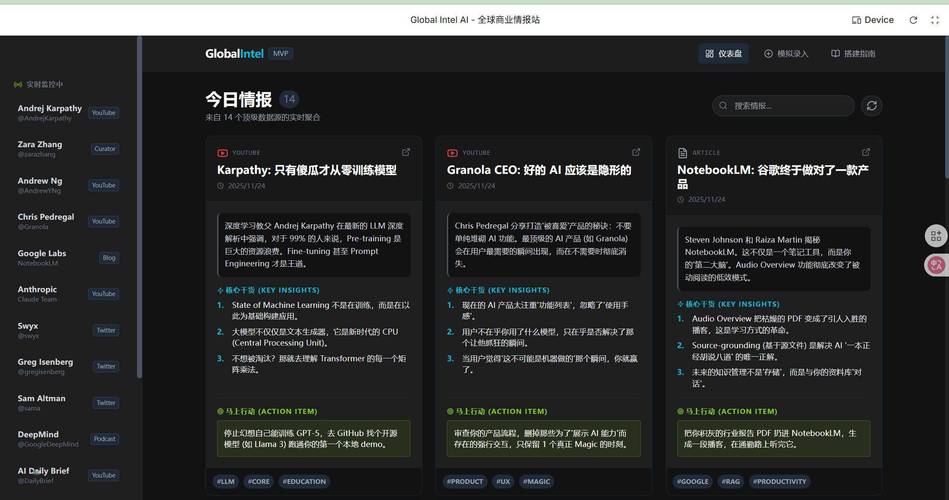Select the #EDUCATION tag

(304, 481)
